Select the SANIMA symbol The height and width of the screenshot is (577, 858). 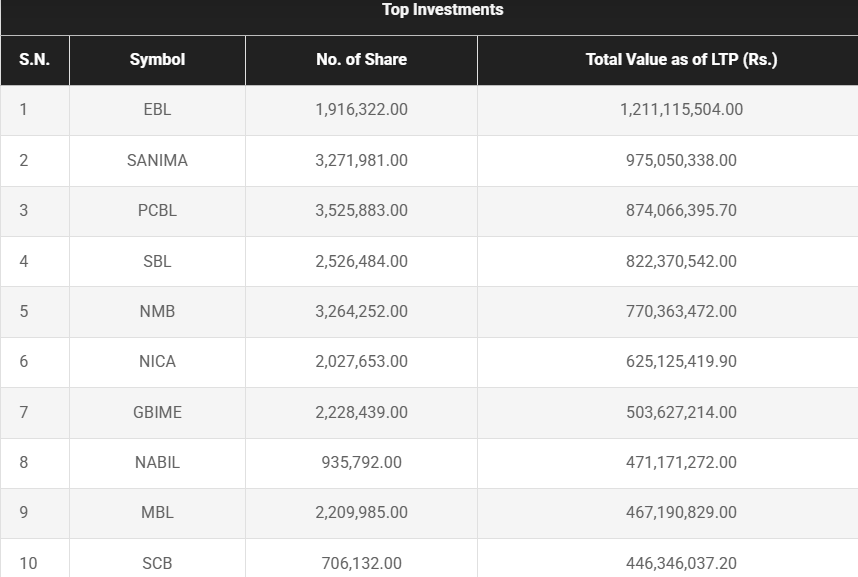point(157,160)
